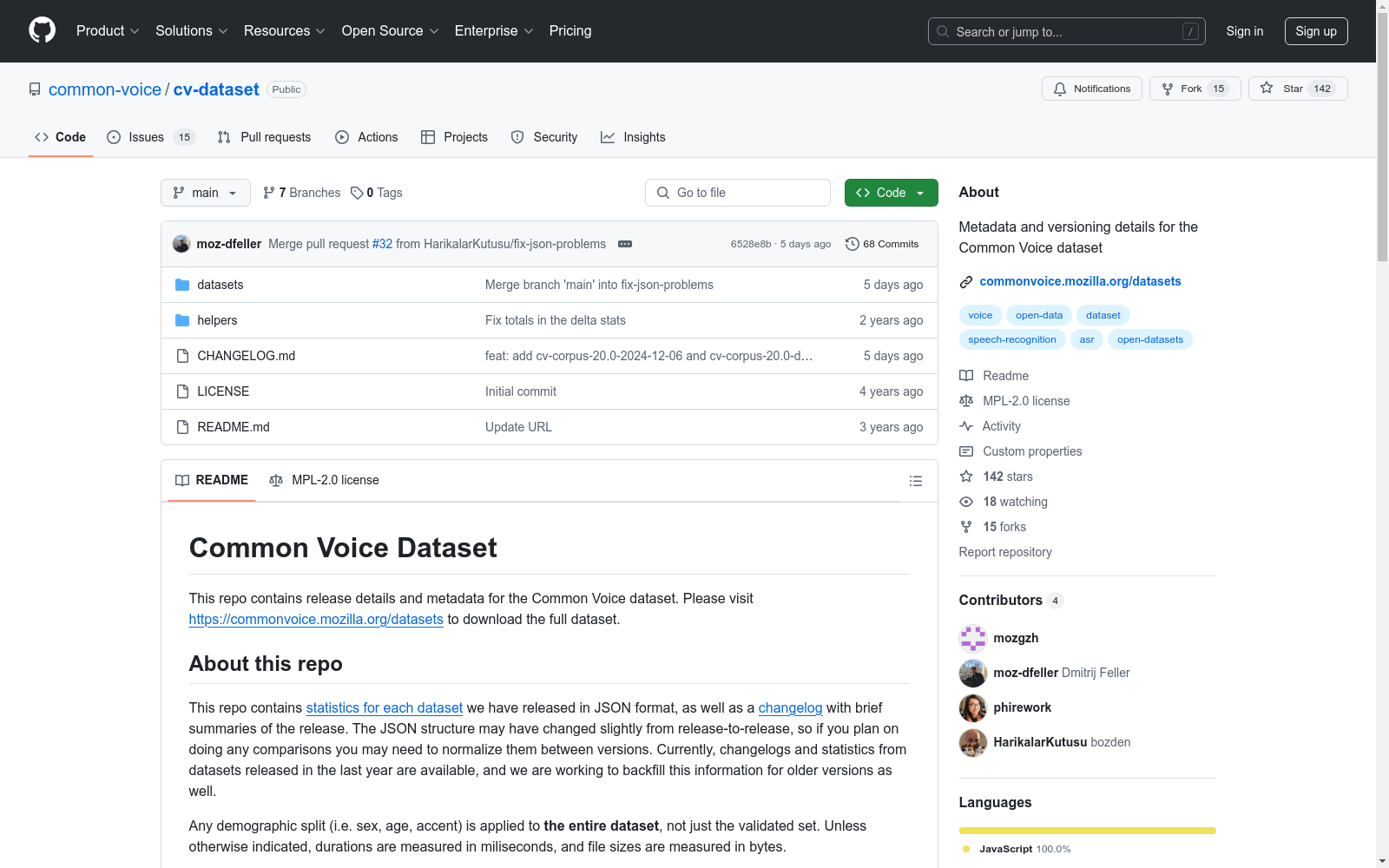This screenshot has width=1389, height=868.
Task: Click the JavaScript yellow color dot
Action: pyautogui.click(x=966, y=849)
